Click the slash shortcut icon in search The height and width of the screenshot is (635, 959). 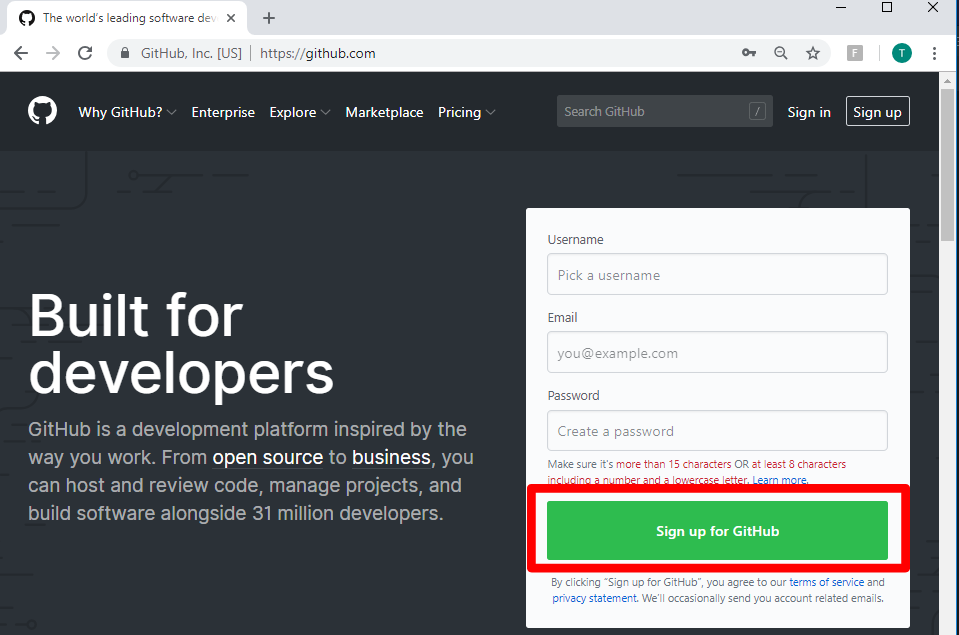coord(757,111)
